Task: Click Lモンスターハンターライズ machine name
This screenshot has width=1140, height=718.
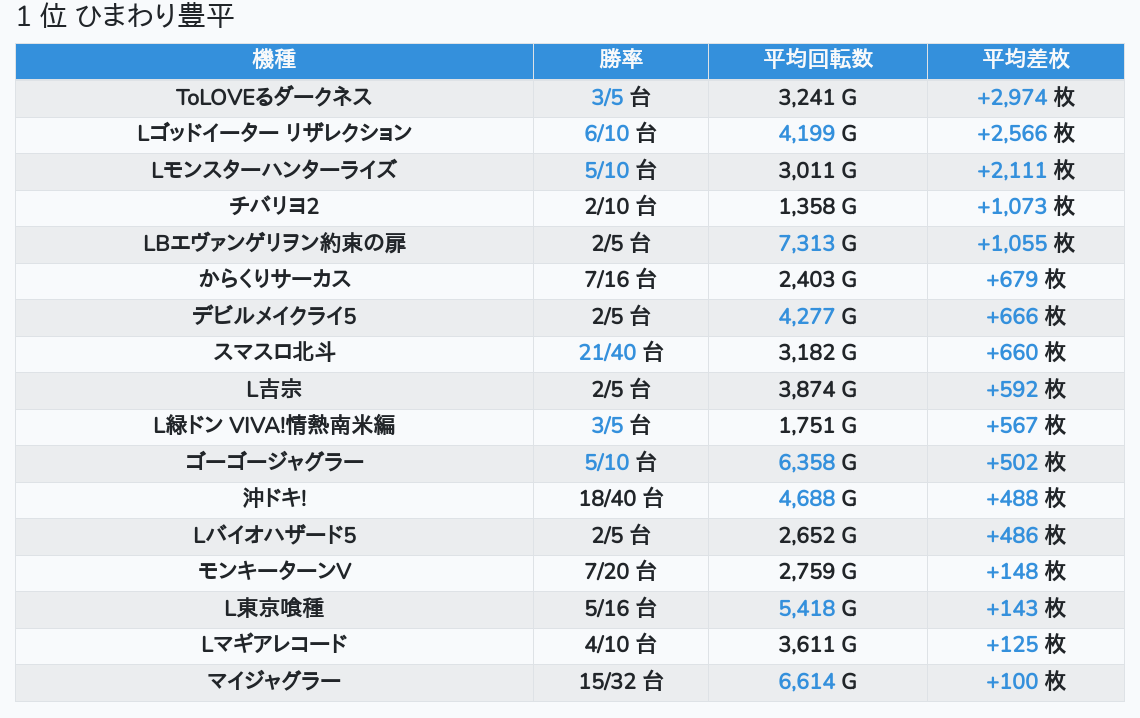Action: 274,170
